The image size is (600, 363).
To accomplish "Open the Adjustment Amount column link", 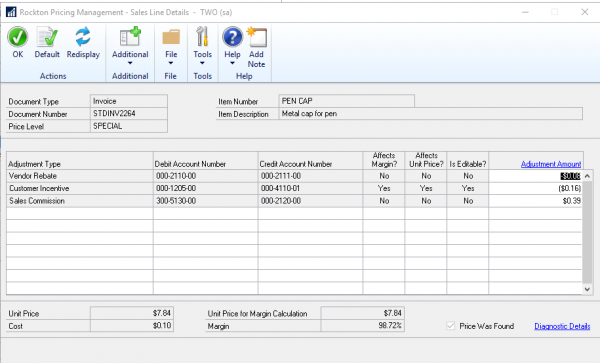I will (x=551, y=164).
